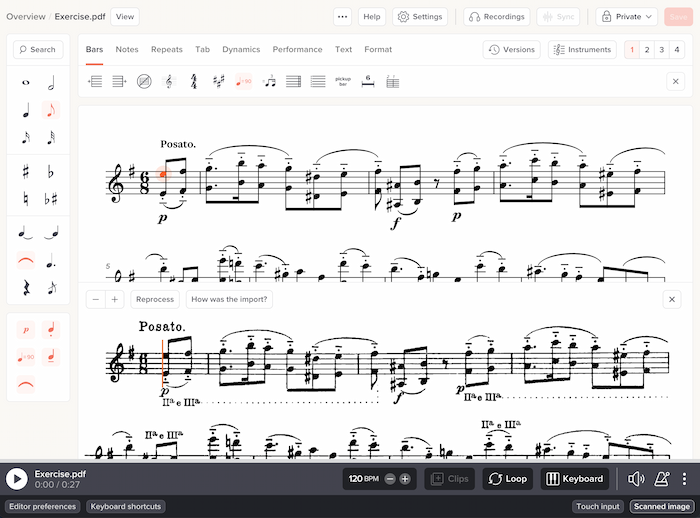Toggle the dotted note option
The width and height of the screenshot is (700, 518).
[51, 260]
